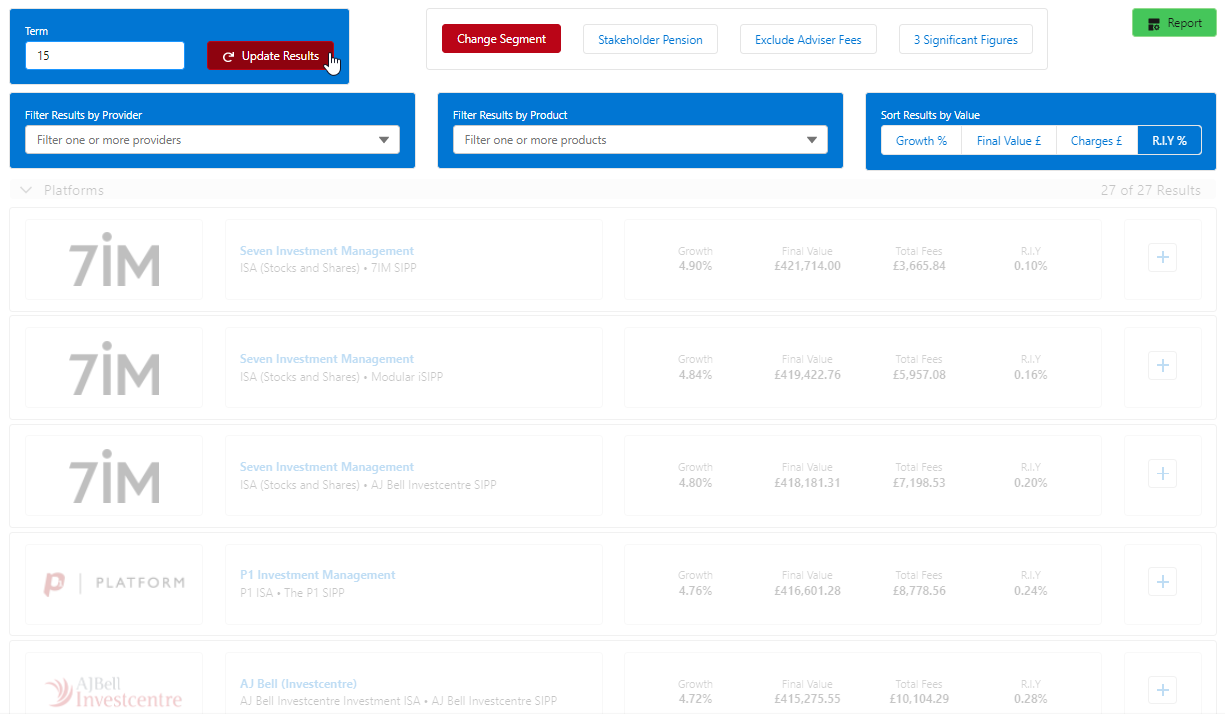
Task: Click the 7IM logo in 7IM SIPP row
Action: click(114, 262)
